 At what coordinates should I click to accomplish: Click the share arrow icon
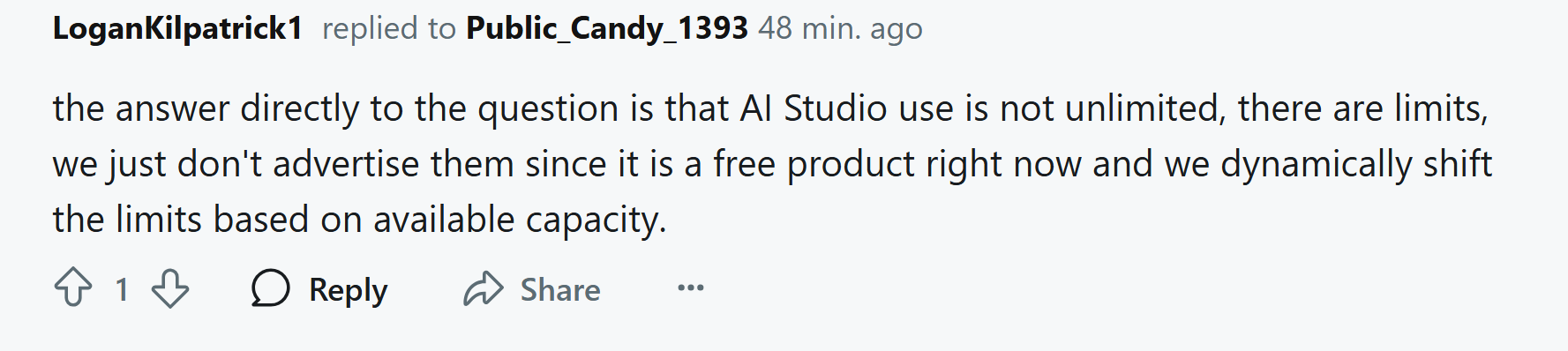click(483, 288)
